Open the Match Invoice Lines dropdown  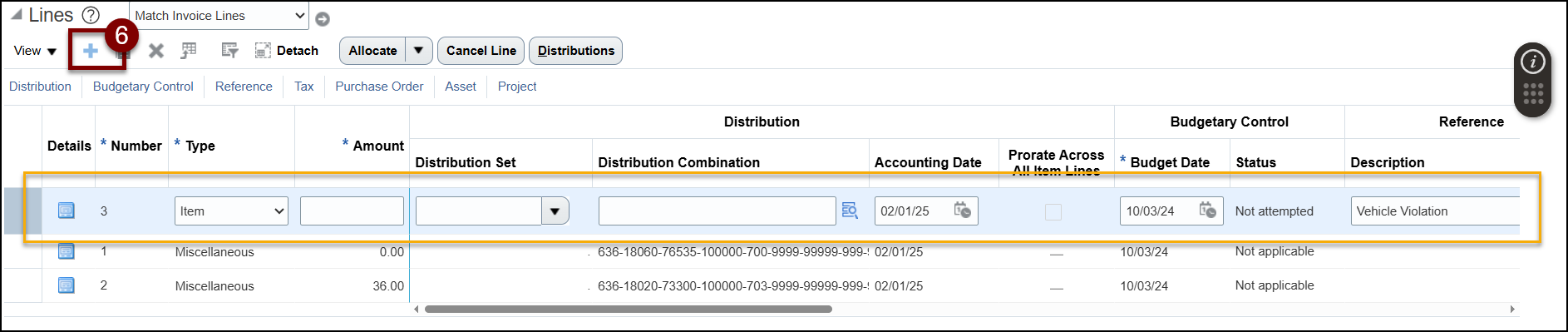pos(219,16)
